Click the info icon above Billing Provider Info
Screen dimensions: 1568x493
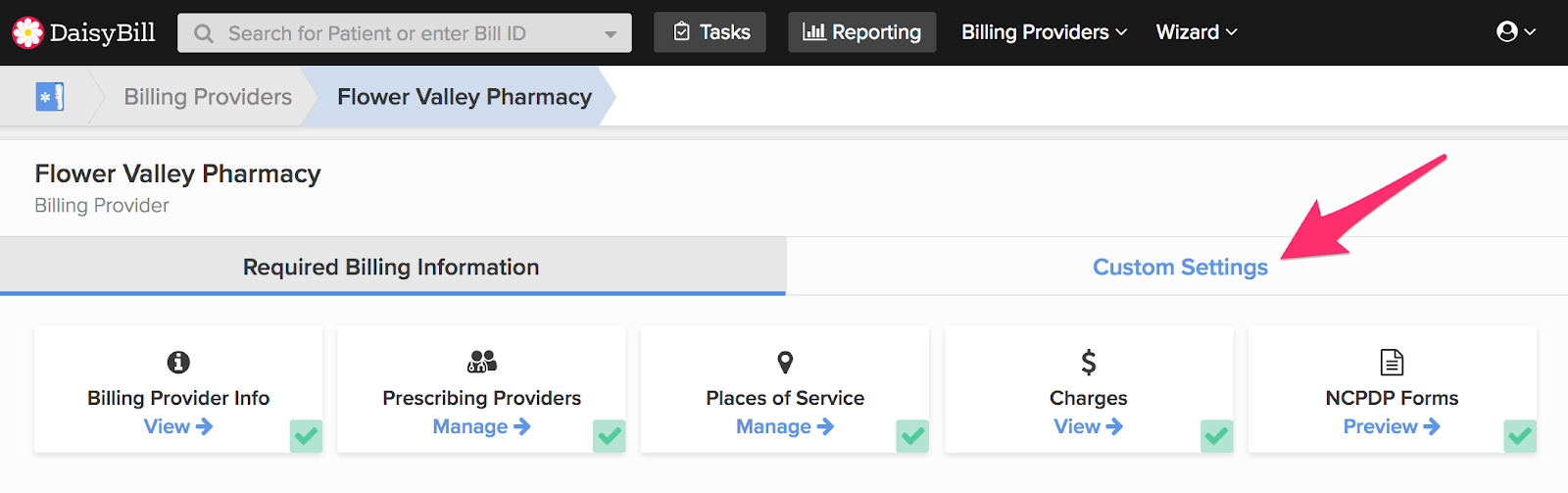[x=178, y=363]
